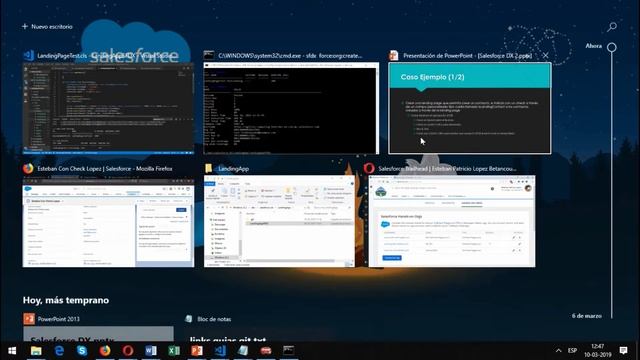Switch to Firefox from the taskbar
The image size is (640, 360).
(105, 351)
